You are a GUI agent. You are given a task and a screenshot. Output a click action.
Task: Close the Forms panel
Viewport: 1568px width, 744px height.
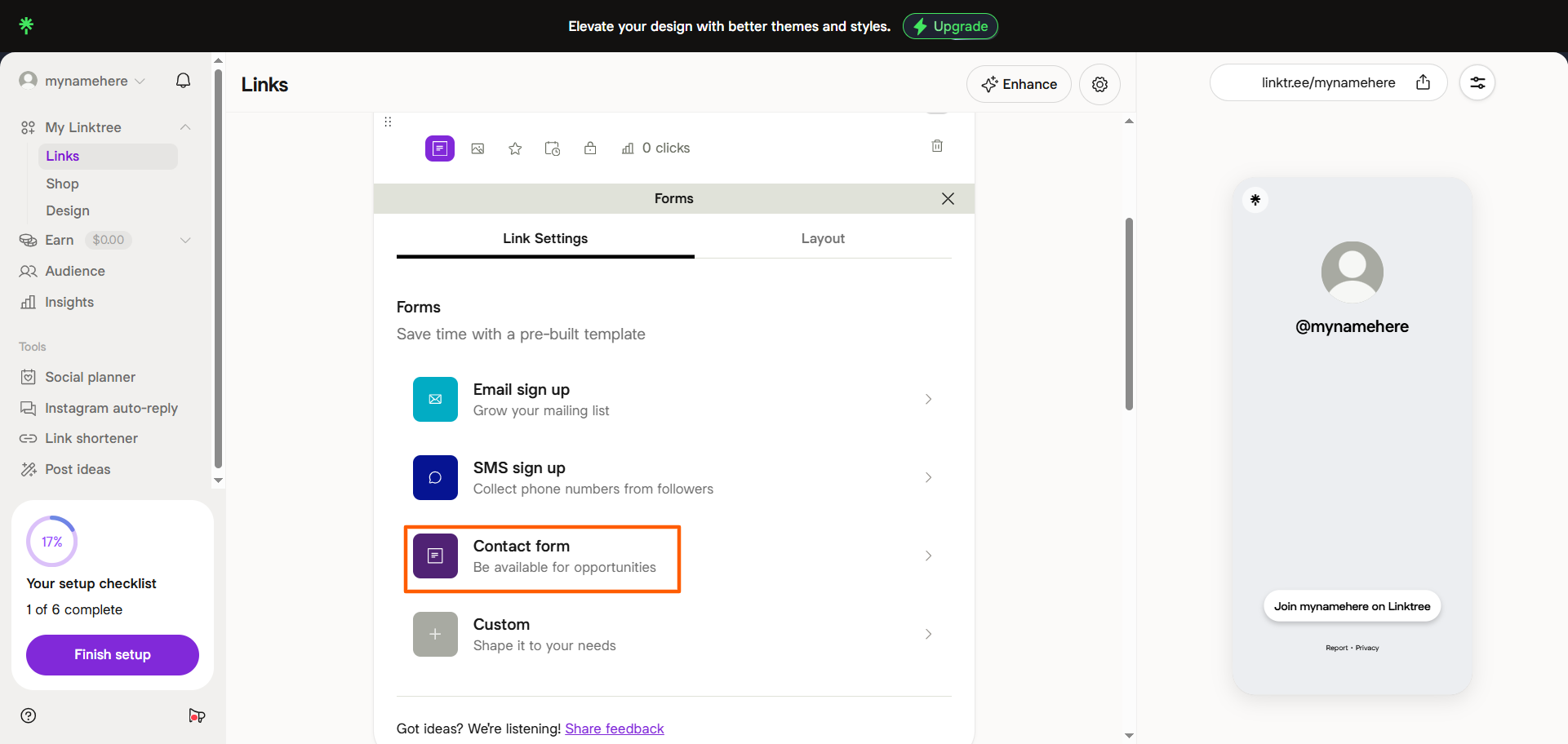(x=948, y=198)
